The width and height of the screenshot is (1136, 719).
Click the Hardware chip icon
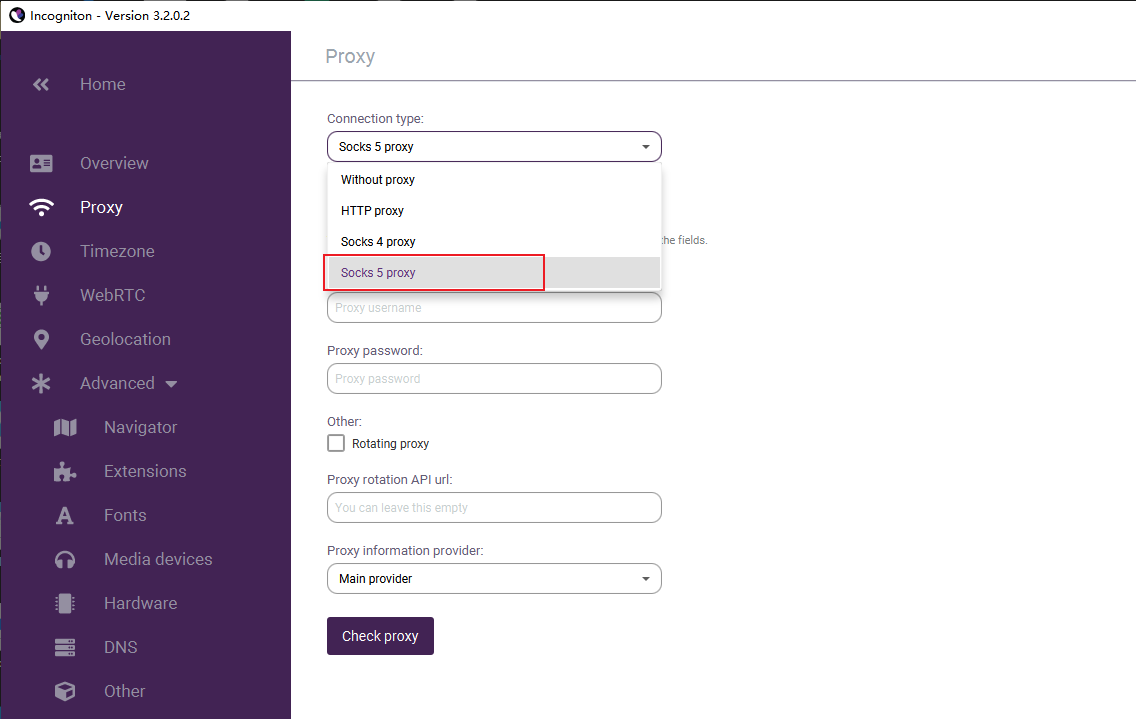pos(65,603)
